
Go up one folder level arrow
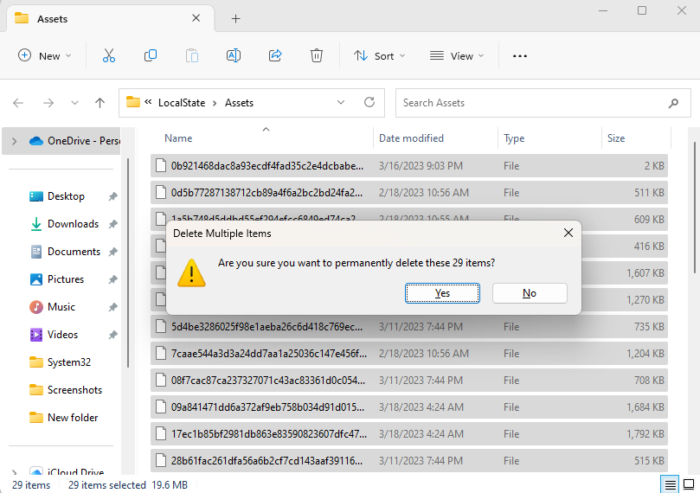(99, 102)
